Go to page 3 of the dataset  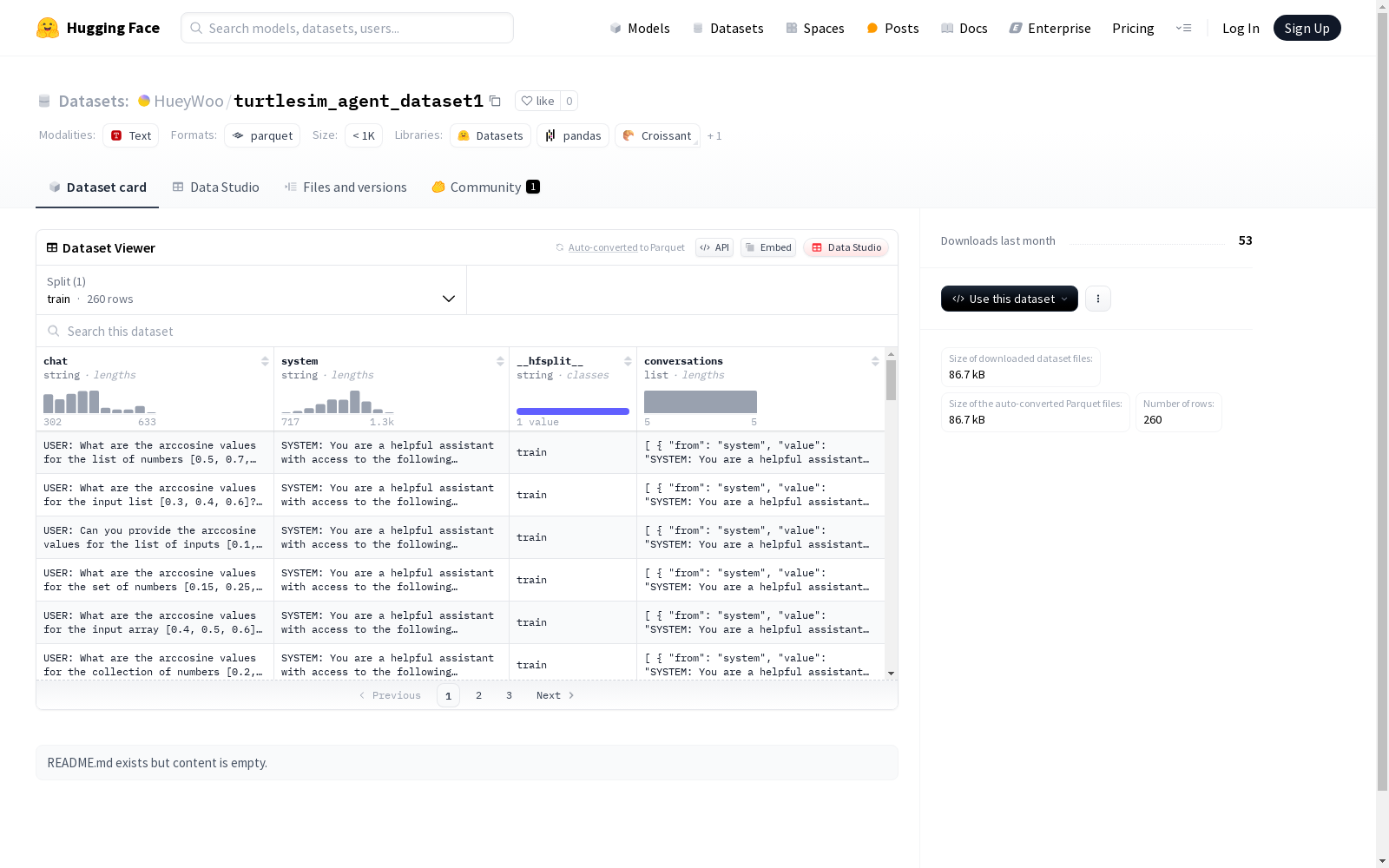pos(509,695)
